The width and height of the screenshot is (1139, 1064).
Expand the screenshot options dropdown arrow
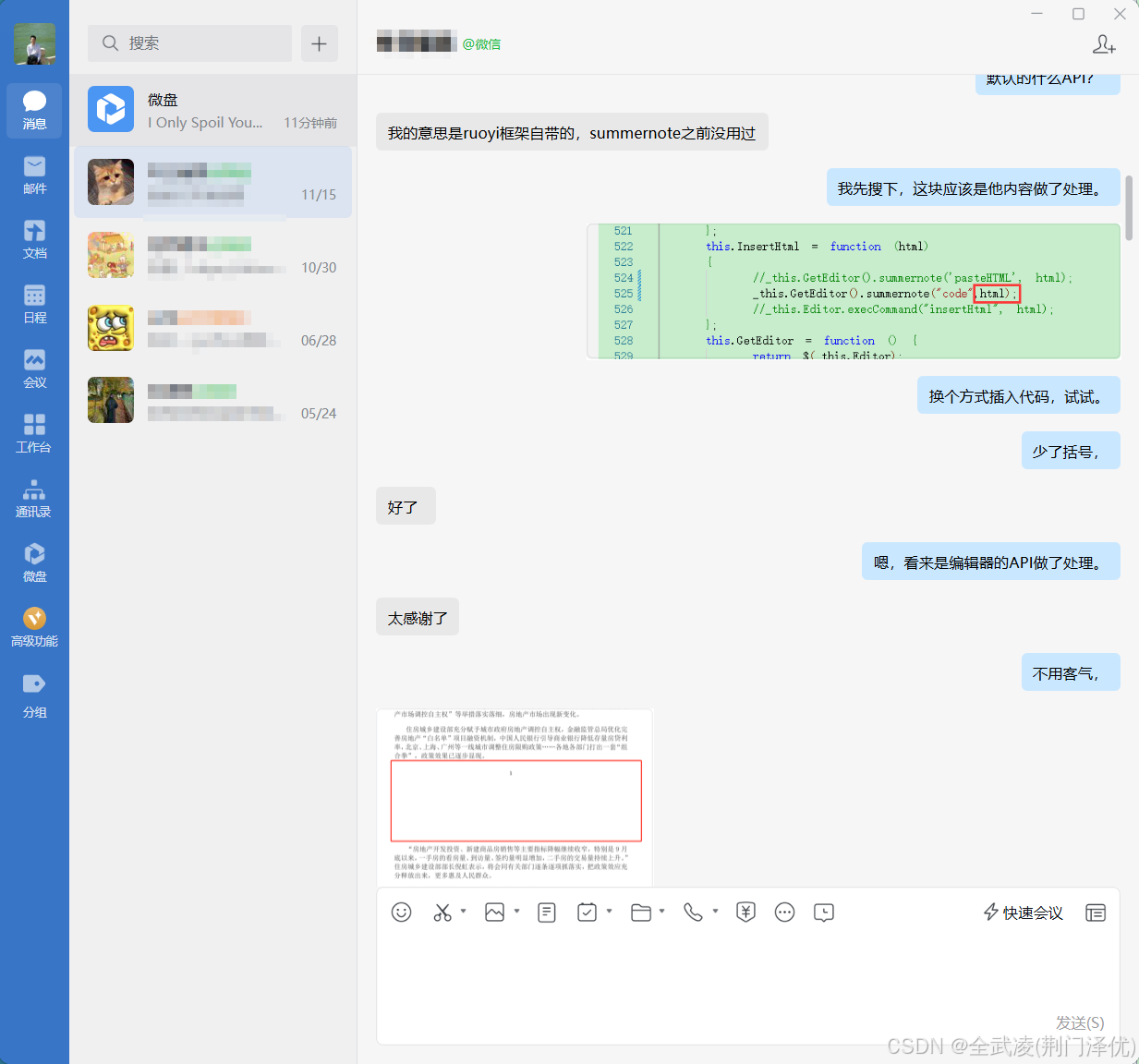(464, 912)
